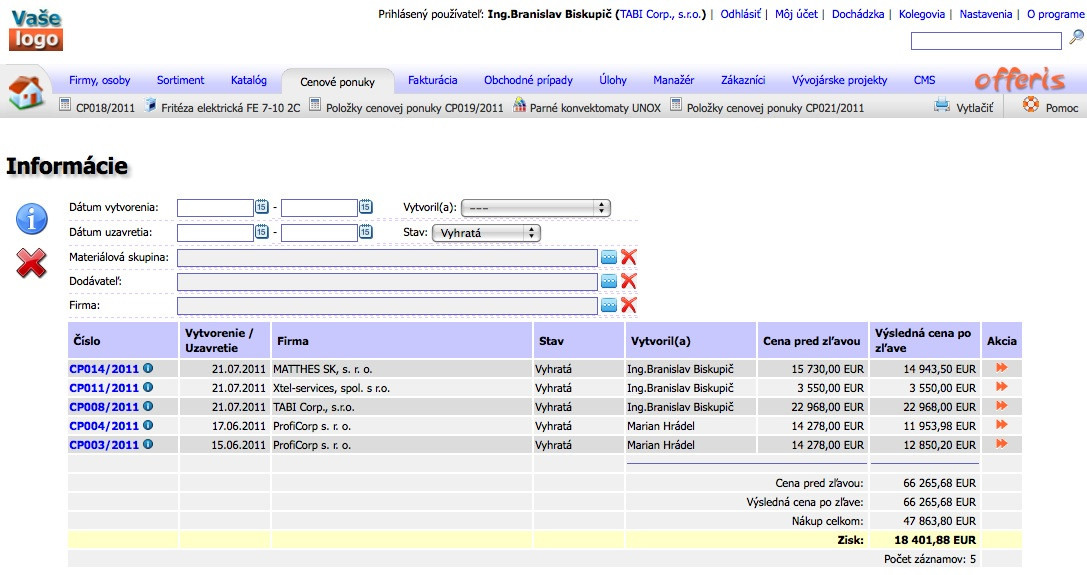Click the top search input field

[986, 41]
